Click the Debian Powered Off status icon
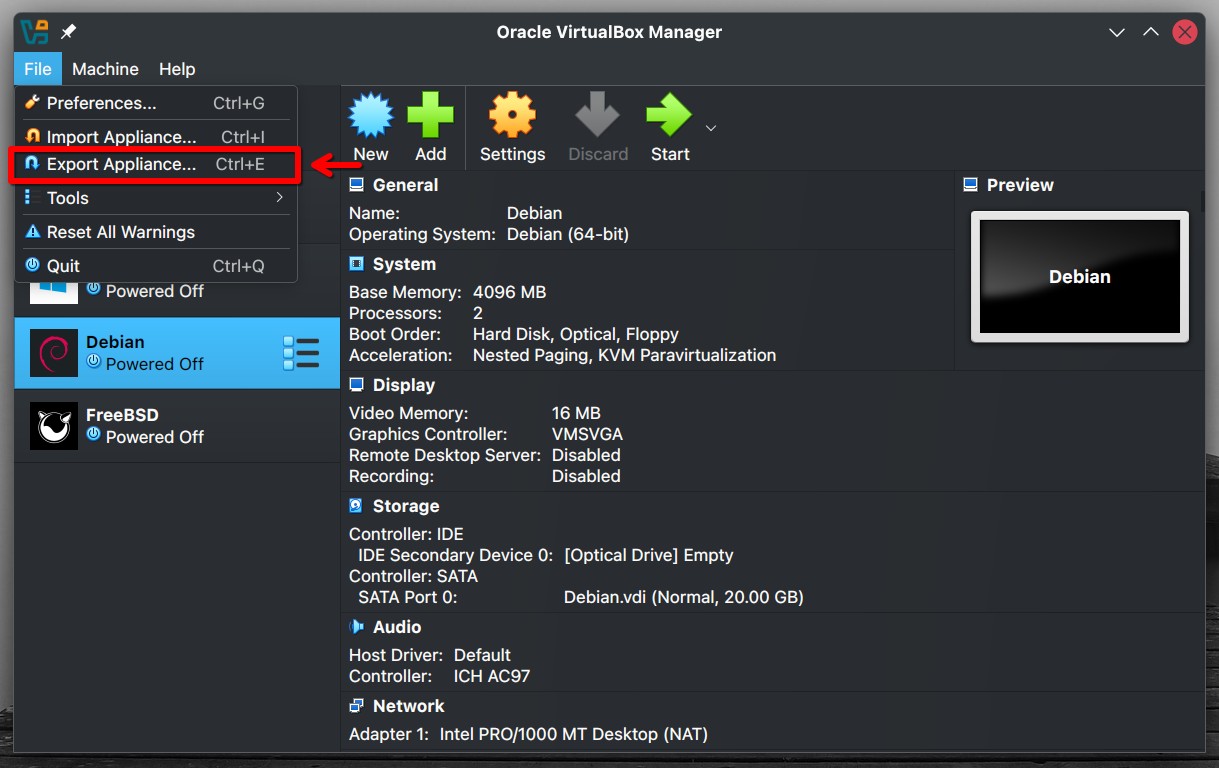This screenshot has height=768, width=1219. click(x=93, y=362)
